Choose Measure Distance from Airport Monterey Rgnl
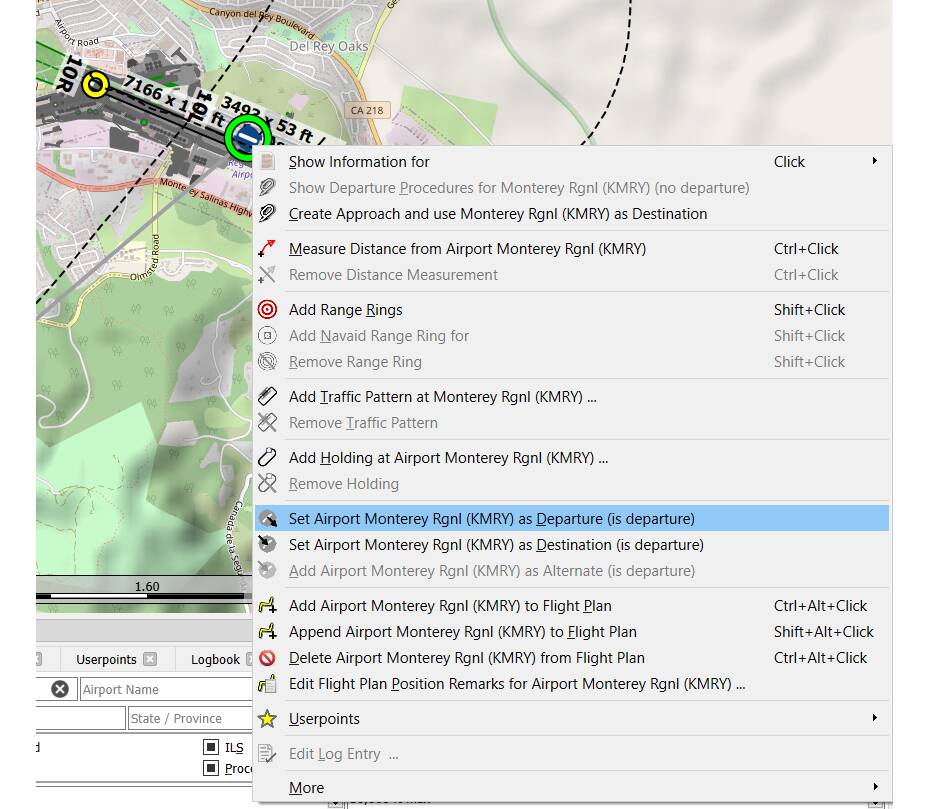The width and height of the screenshot is (929, 809). pyautogui.click(x=571, y=249)
